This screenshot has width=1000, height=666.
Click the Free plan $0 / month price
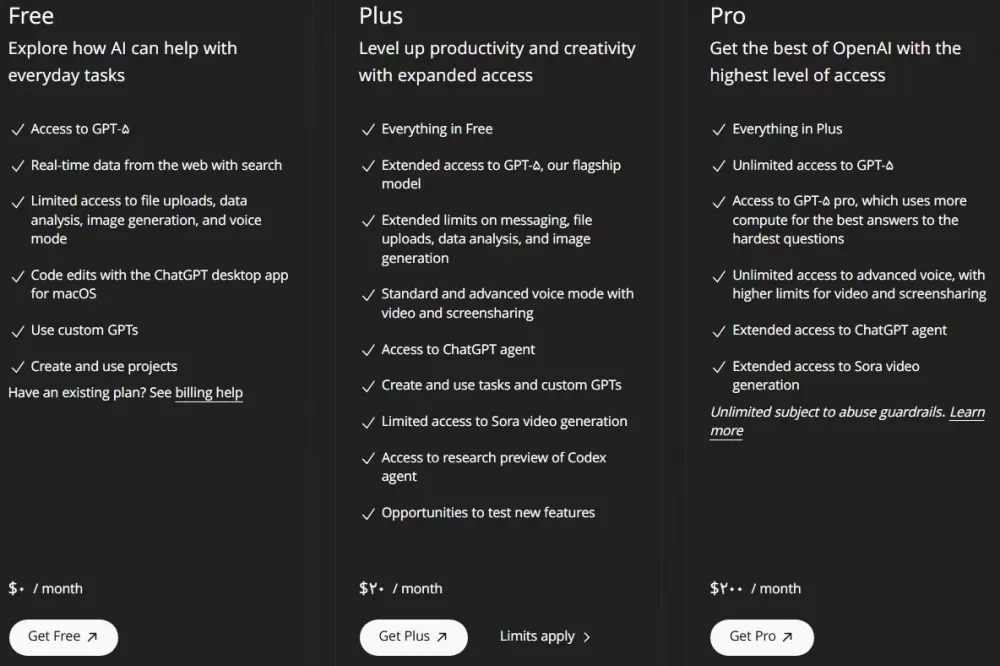(x=45, y=588)
